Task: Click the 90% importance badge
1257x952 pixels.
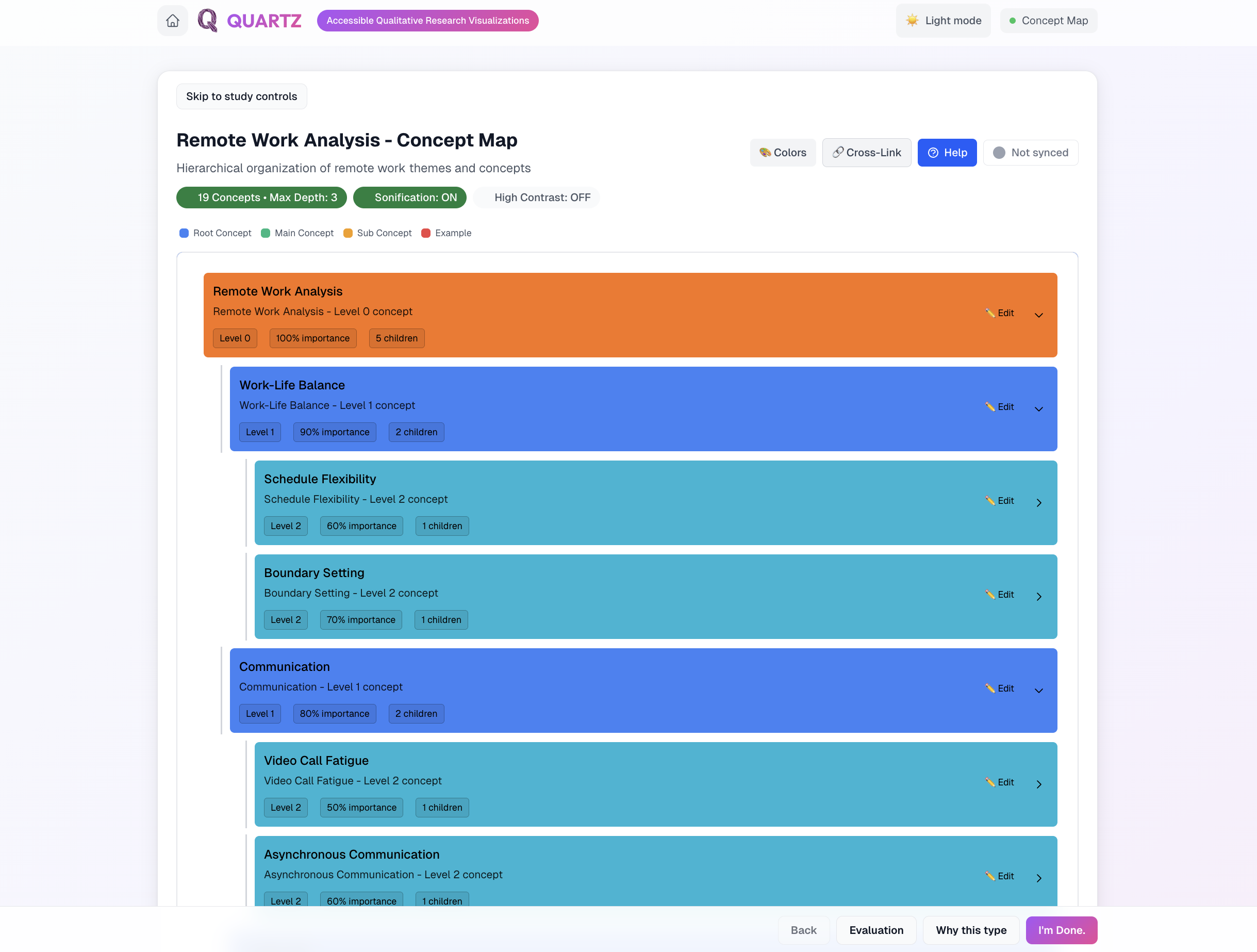Action: [334, 431]
